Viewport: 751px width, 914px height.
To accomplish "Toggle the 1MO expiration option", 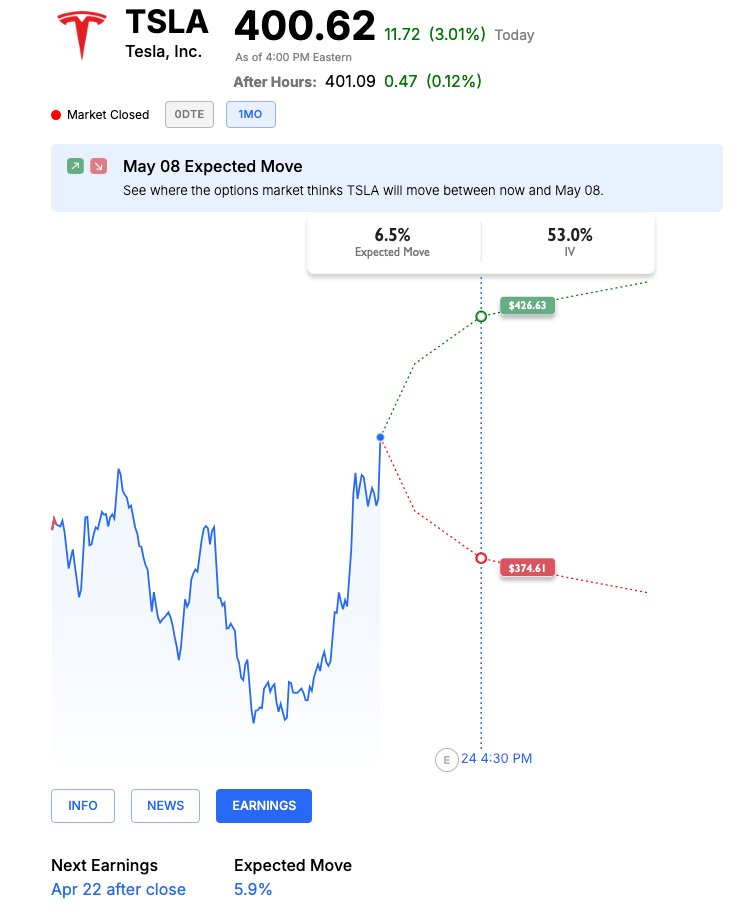I will [250, 115].
